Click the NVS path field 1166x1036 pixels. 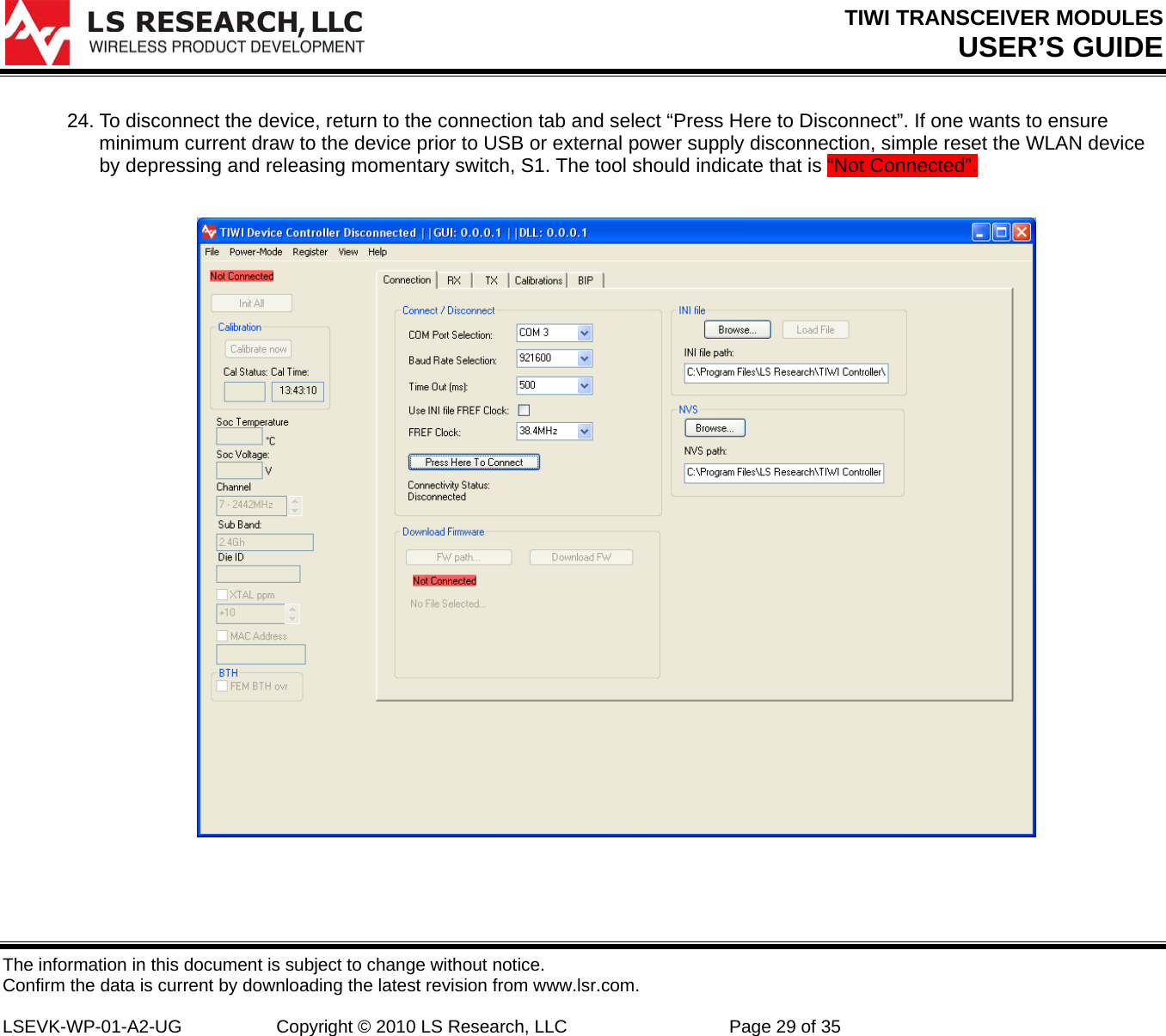pyautogui.click(x=784, y=473)
